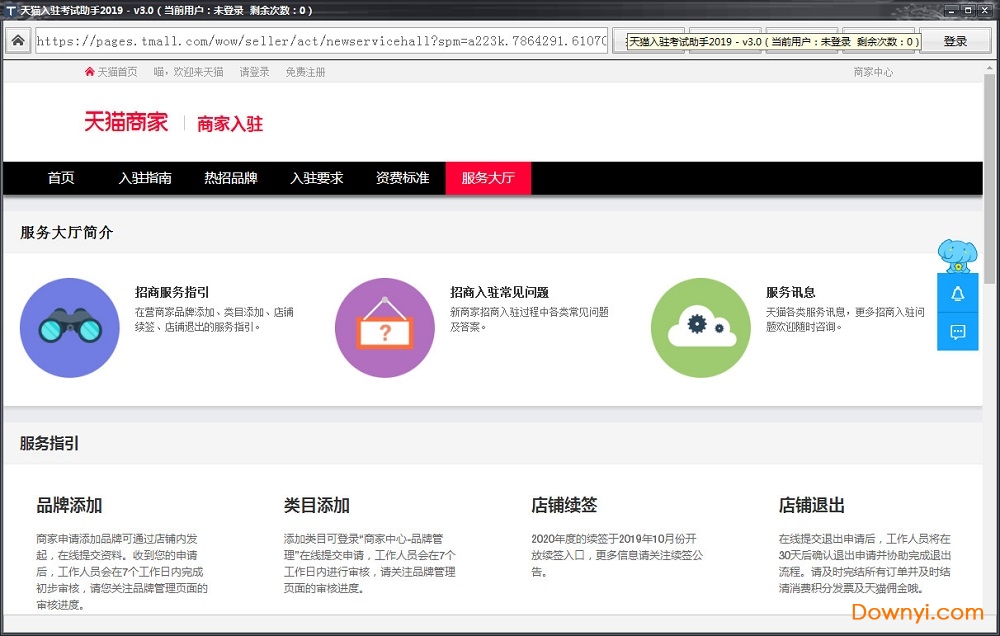Click the blue elephant mascot
This screenshot has height=636, width=1000.
tap(957, 255)
